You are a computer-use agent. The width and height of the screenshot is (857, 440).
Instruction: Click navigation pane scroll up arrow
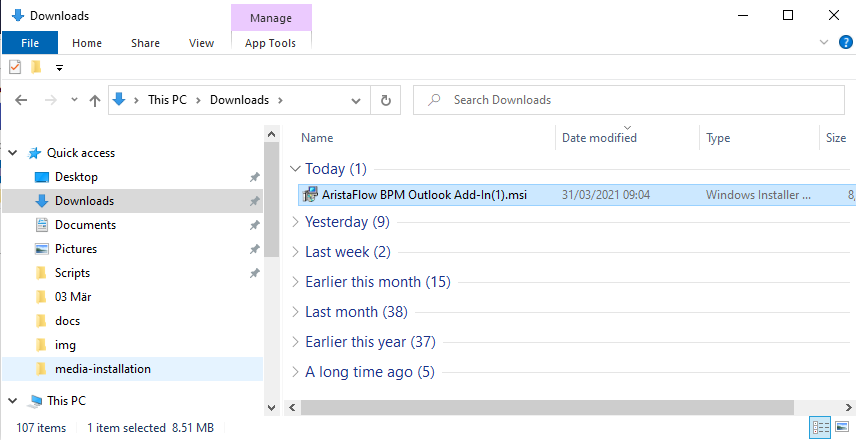click(272, 133)
